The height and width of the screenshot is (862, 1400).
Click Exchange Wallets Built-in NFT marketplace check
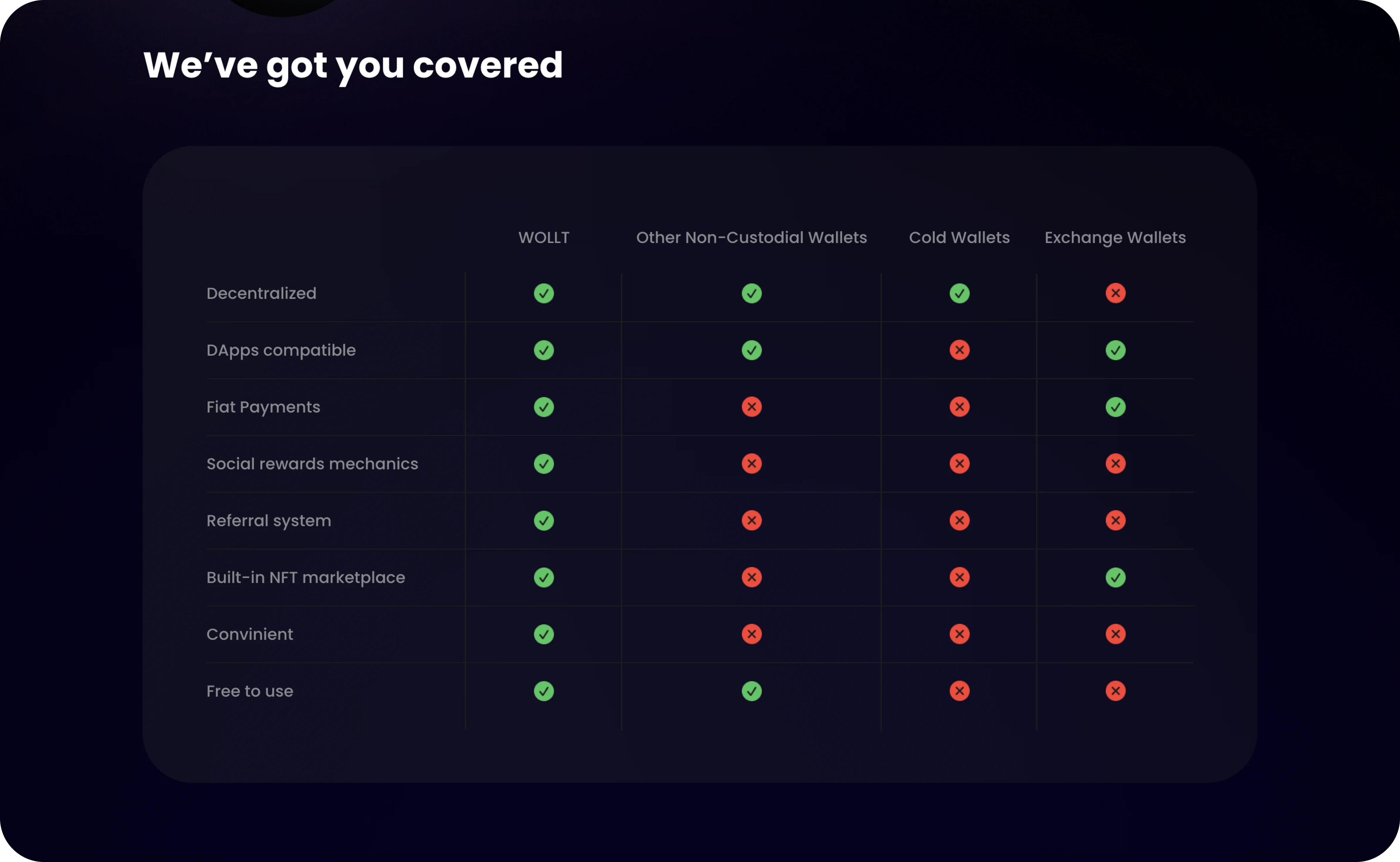[1115, 577]
